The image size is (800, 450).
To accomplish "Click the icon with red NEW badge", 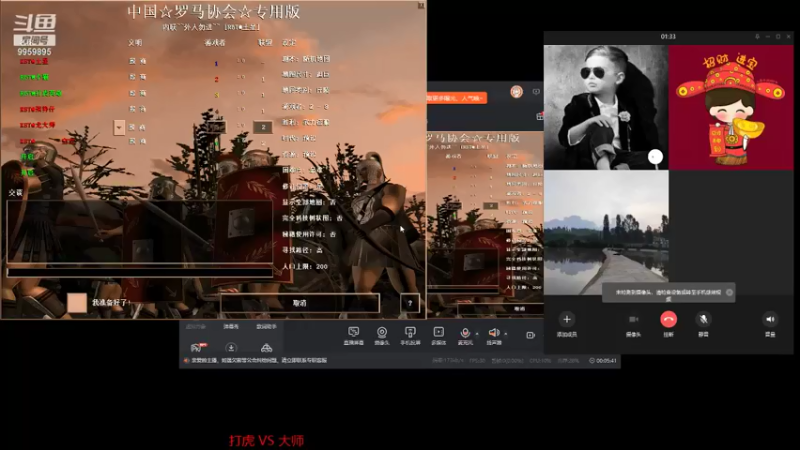I will (x=198, y=347).
